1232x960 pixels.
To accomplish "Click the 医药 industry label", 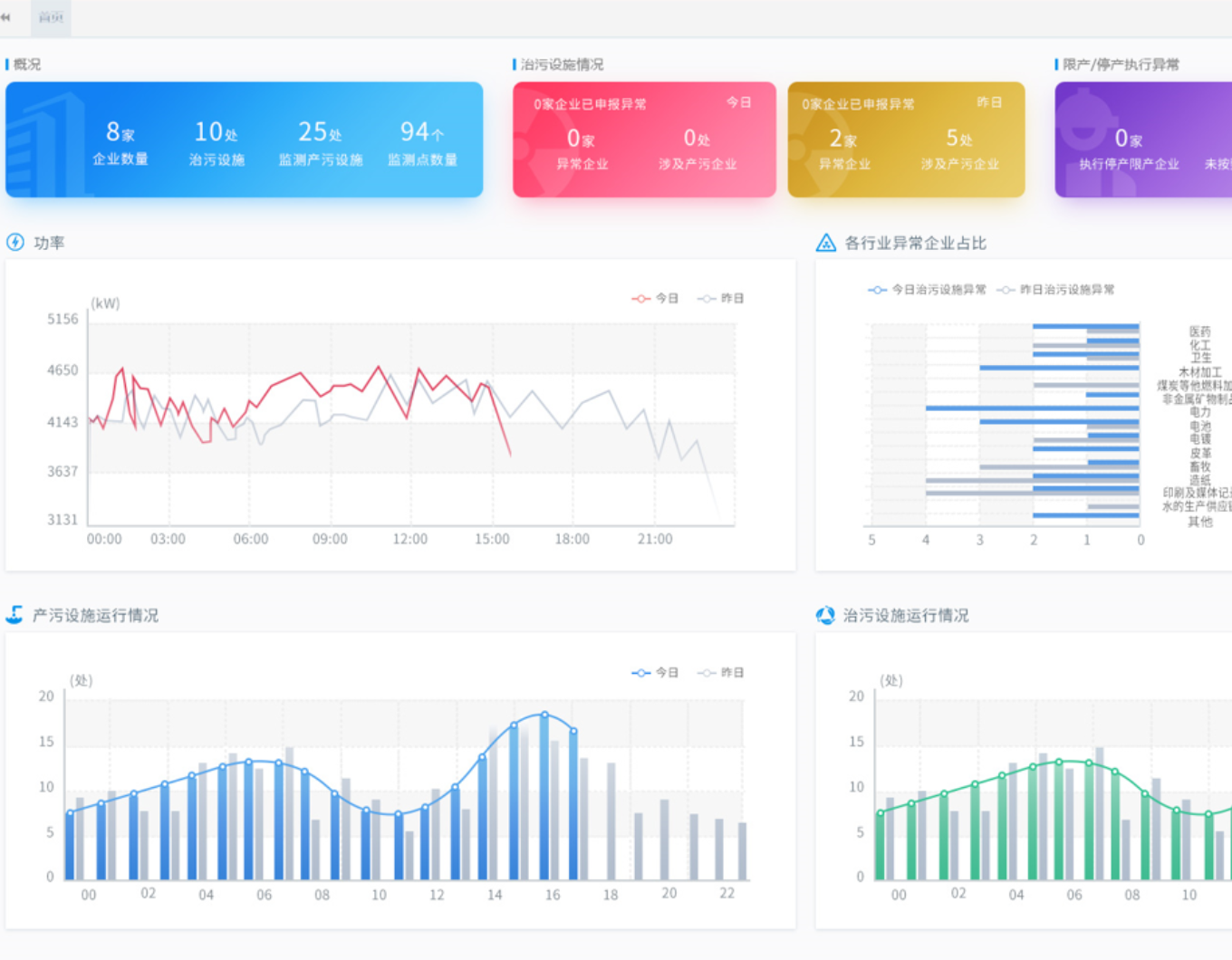I will tap(1200, 331).
